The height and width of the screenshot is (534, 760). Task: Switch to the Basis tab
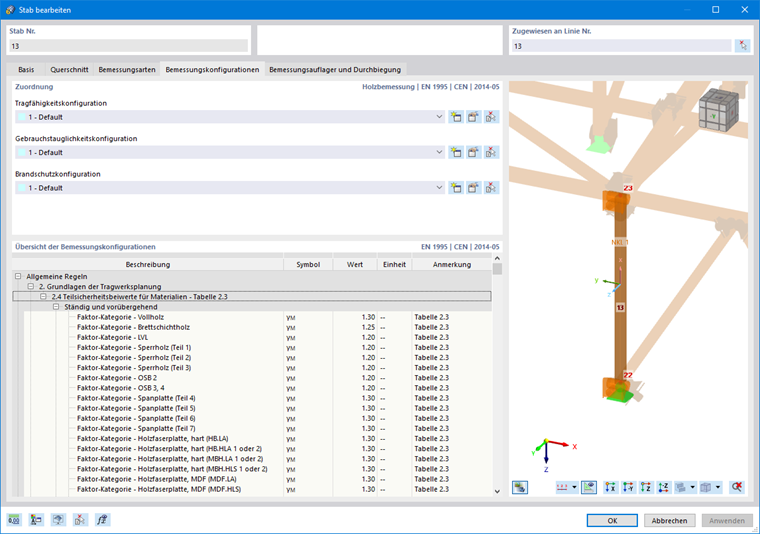coord(26,70)
